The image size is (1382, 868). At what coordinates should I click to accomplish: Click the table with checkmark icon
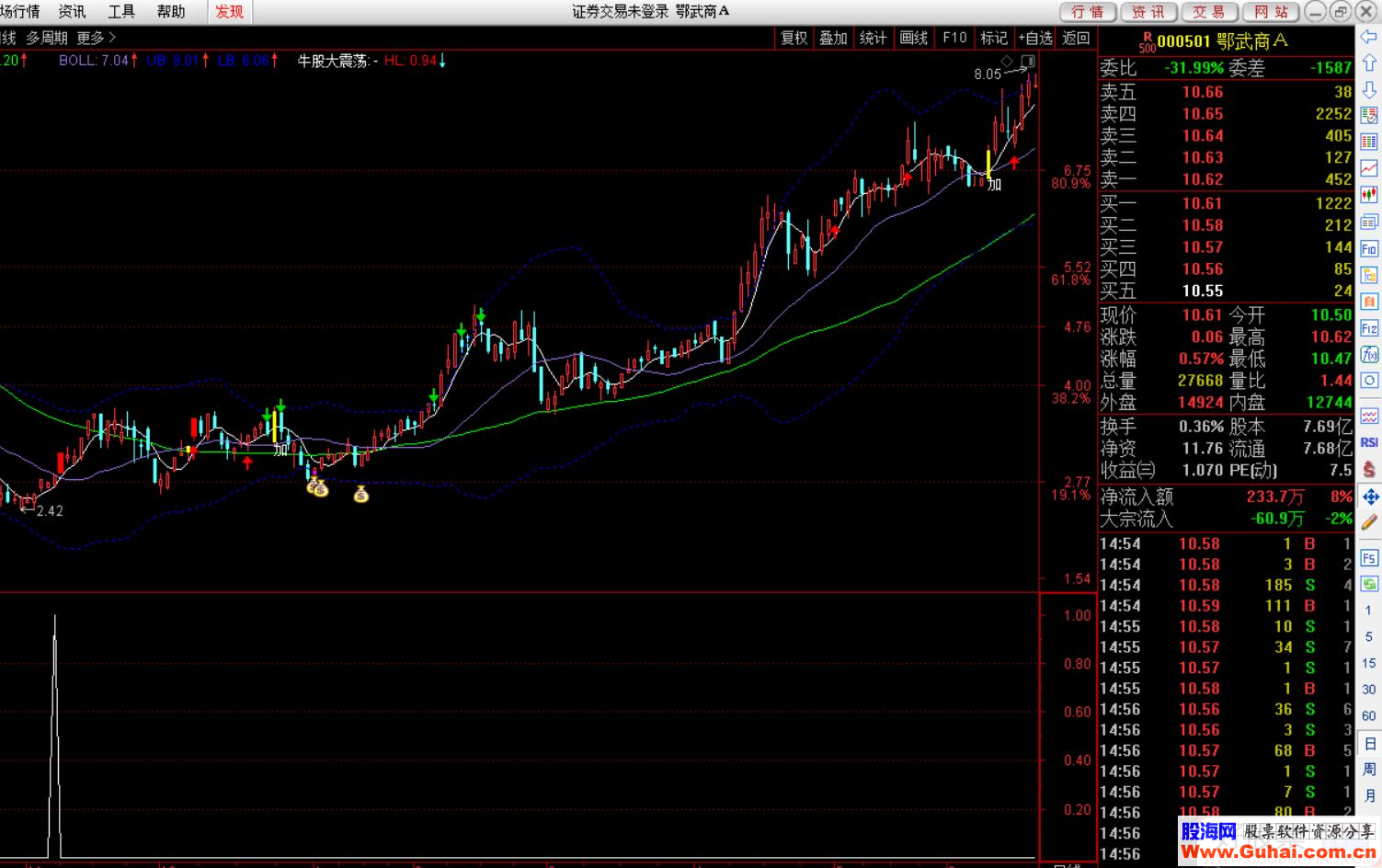click(x=1369, y=116)
